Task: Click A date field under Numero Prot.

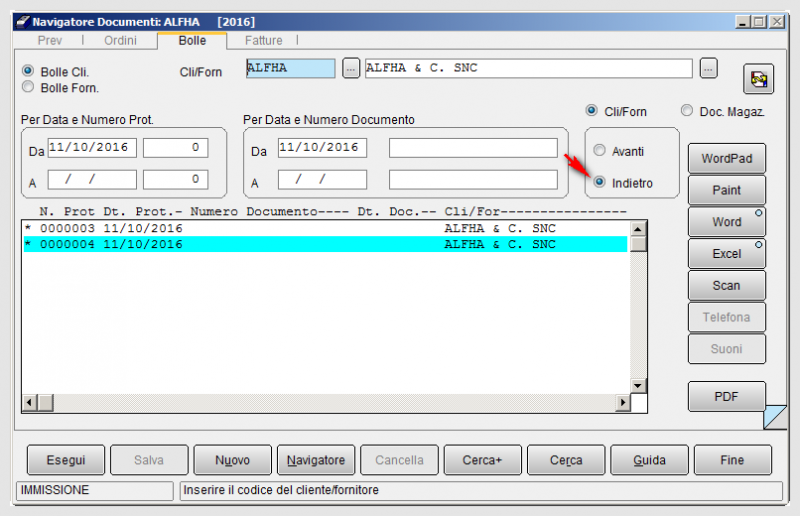Action: coord(92,180)
